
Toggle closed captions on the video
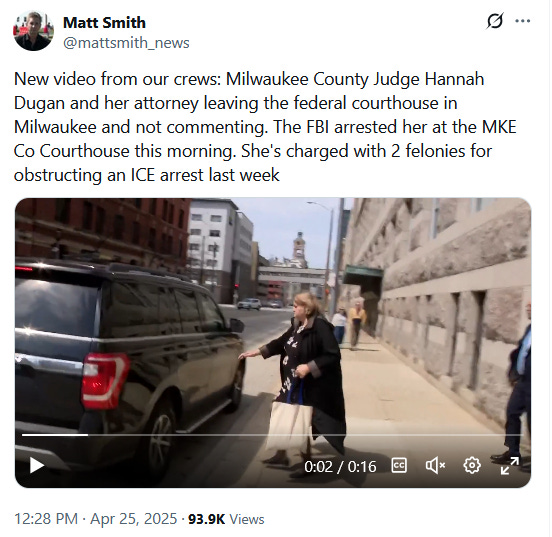[x=399, y=466]
